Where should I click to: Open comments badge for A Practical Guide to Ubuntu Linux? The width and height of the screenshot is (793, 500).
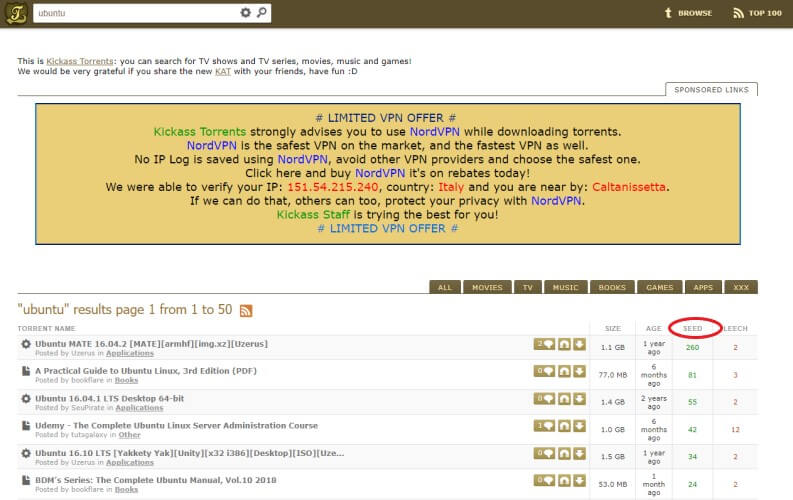[x=544, y=372]
